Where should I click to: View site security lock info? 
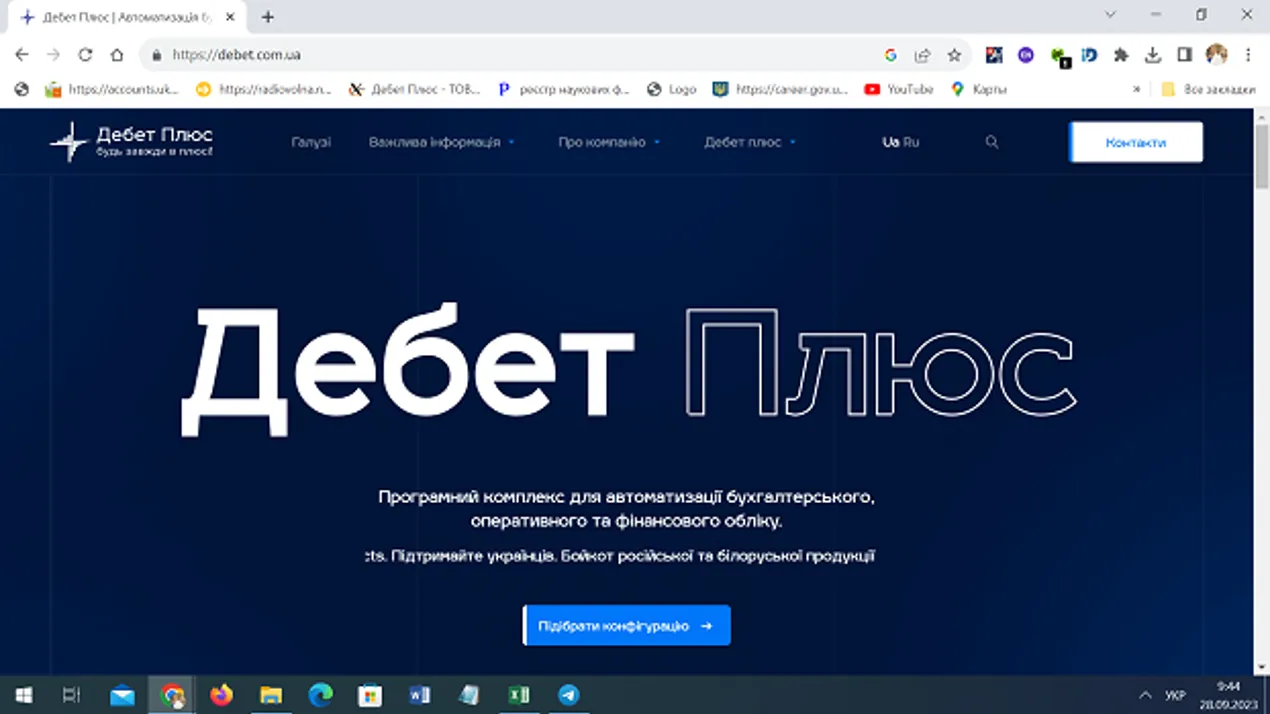(156, 55)
